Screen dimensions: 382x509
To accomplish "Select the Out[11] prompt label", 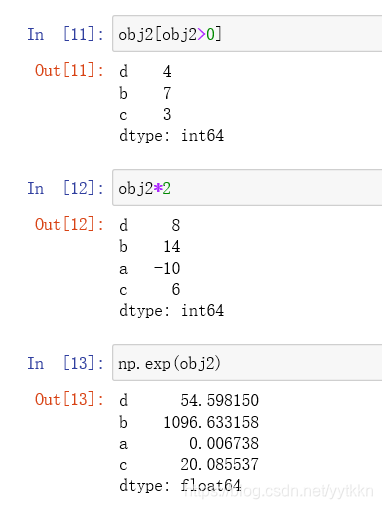I will (x=69, y=70).
